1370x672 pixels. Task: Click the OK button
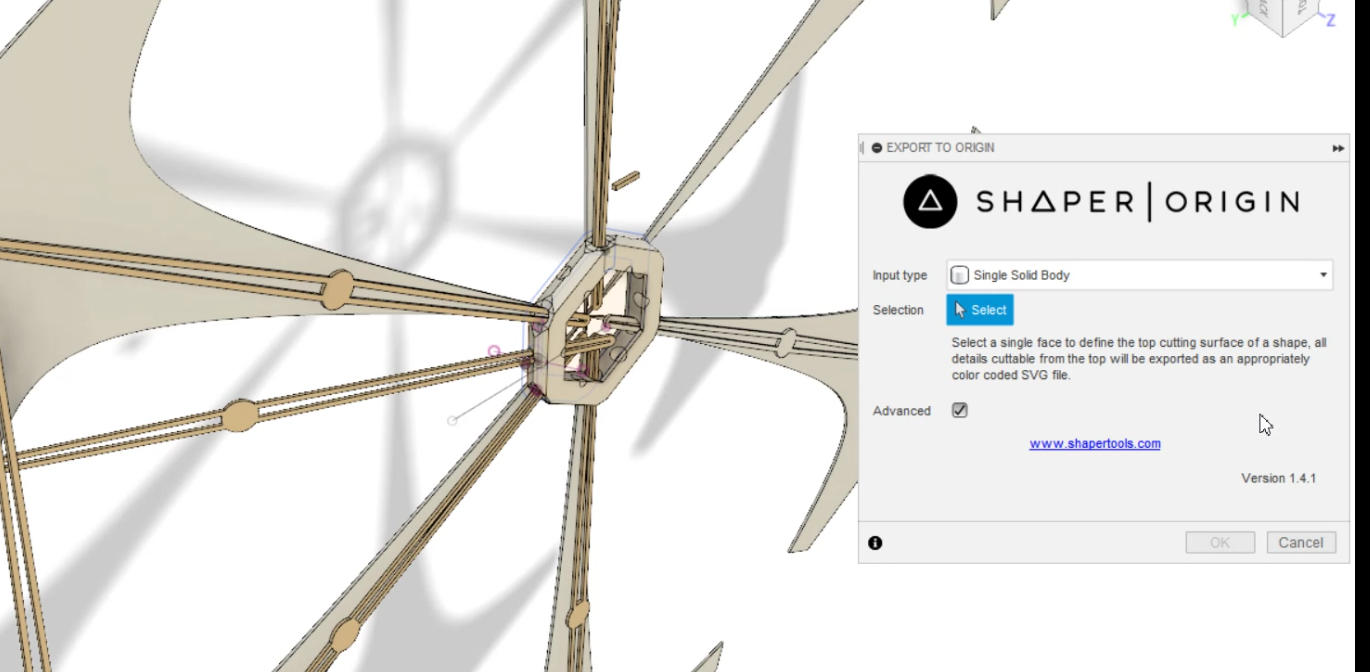[x=1220, y=543]
